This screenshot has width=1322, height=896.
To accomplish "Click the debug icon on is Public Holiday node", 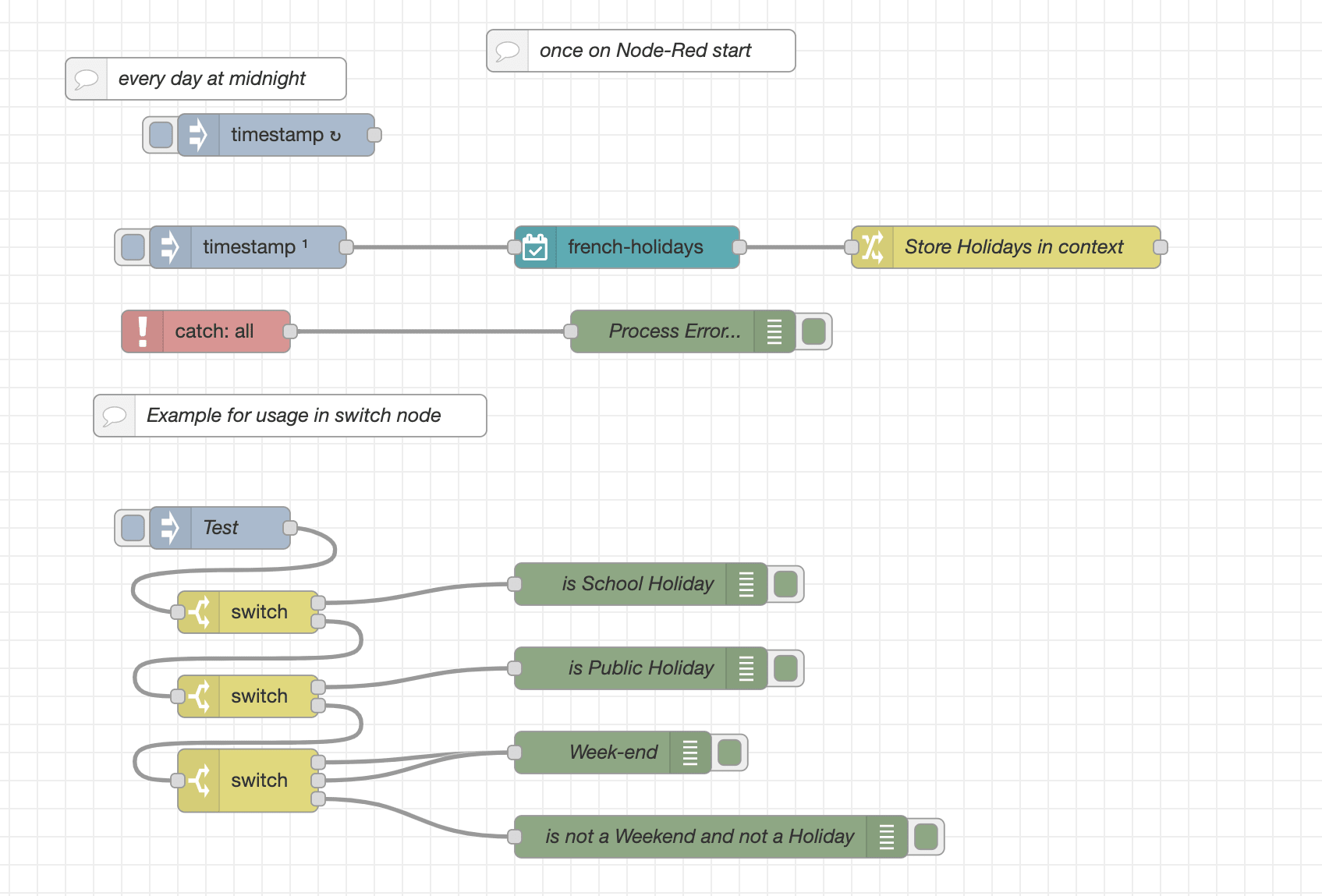I will pos(746,668).
